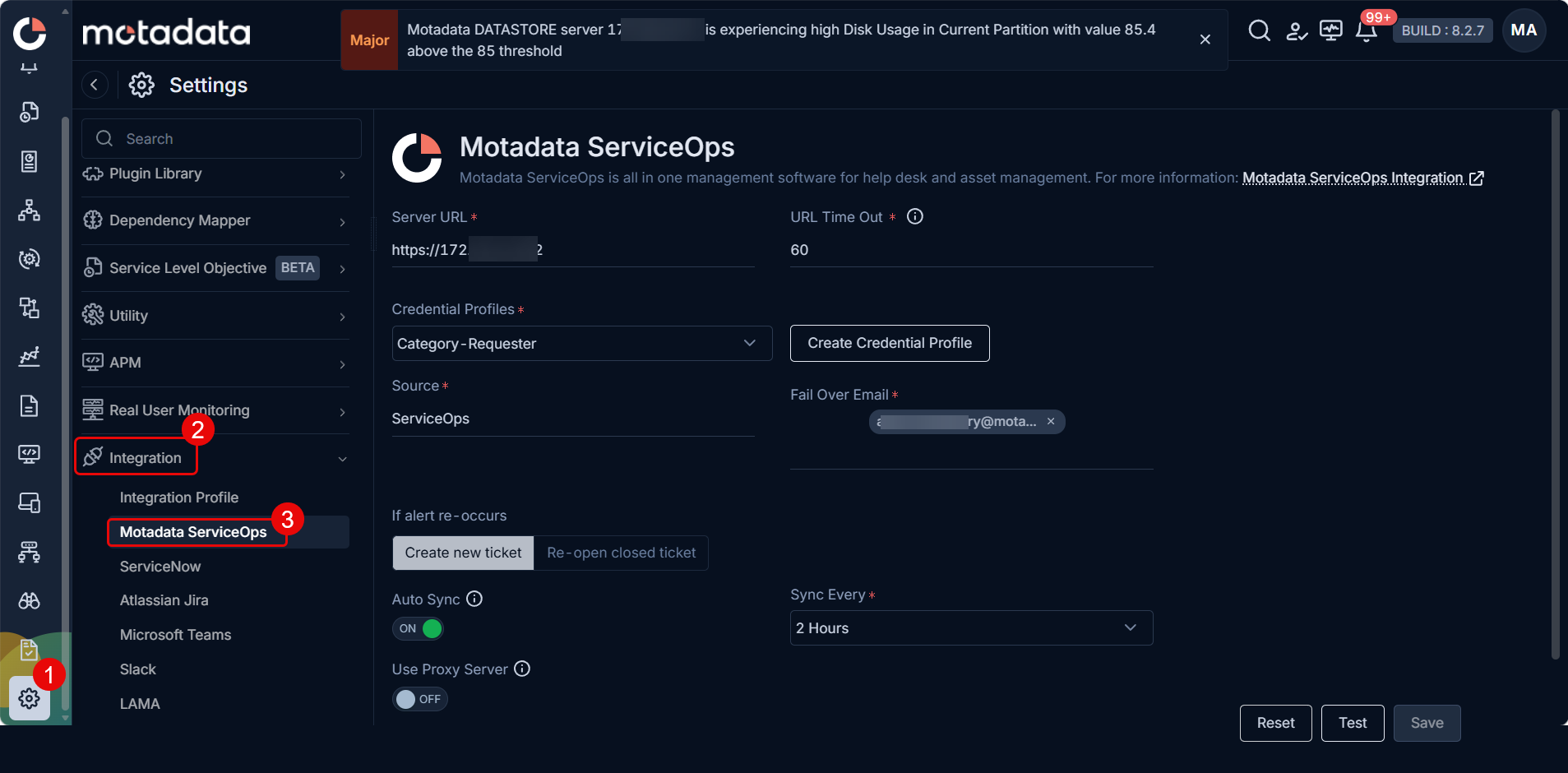Viewport: 1568px width, 773px height.
Task: Open the user status icon beside search
Action: 1297,31
